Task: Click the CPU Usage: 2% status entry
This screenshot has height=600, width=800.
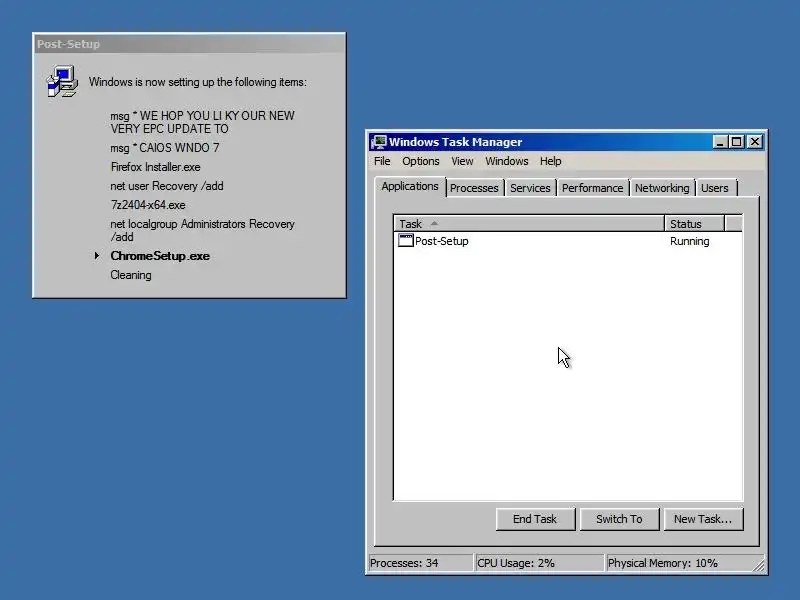Action: (x=539, y=563)
